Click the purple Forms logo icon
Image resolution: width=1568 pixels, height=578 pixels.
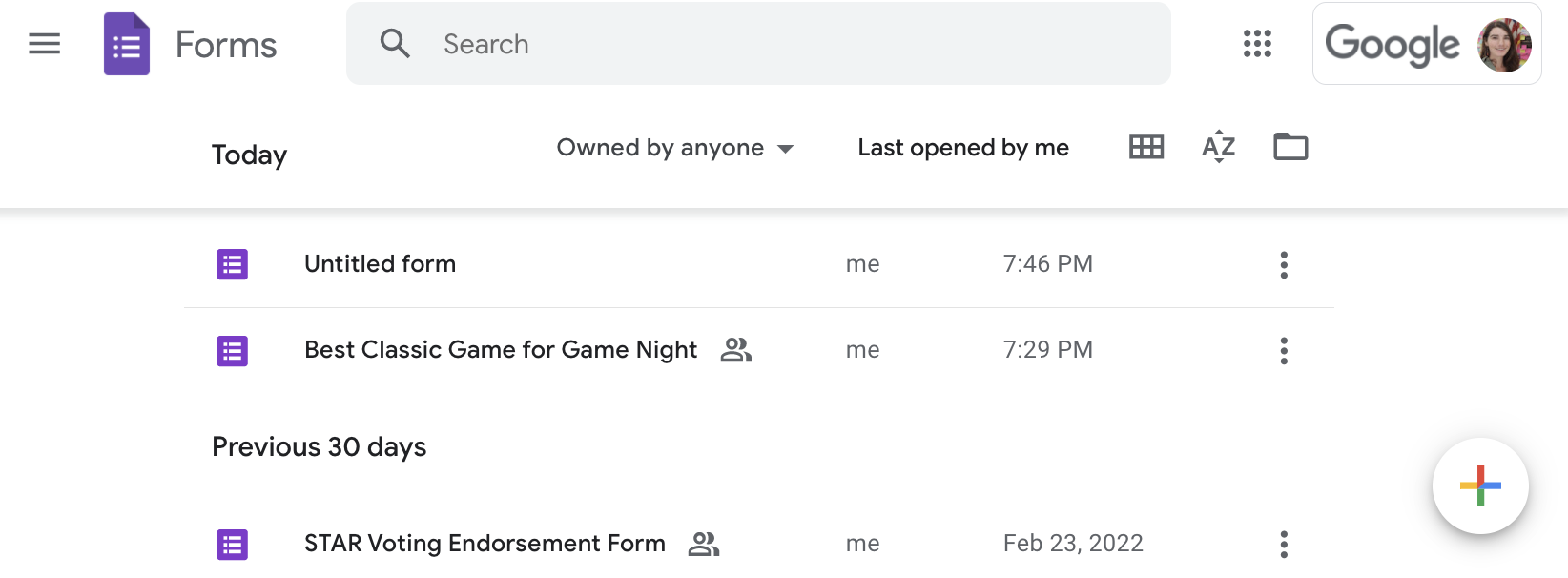click(127, 44)
